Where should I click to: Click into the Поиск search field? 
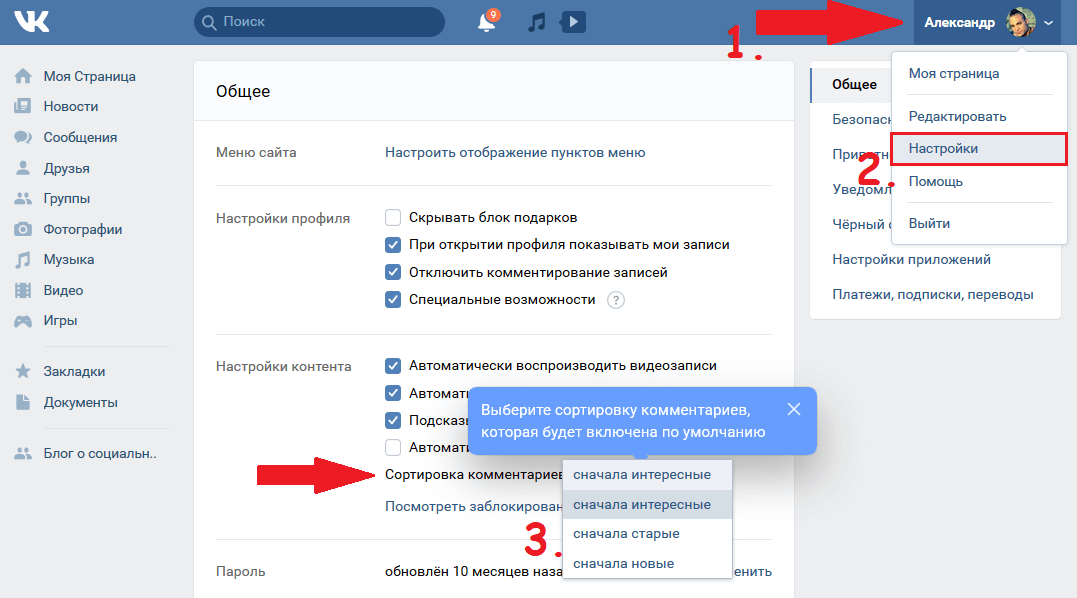(319, 22)
